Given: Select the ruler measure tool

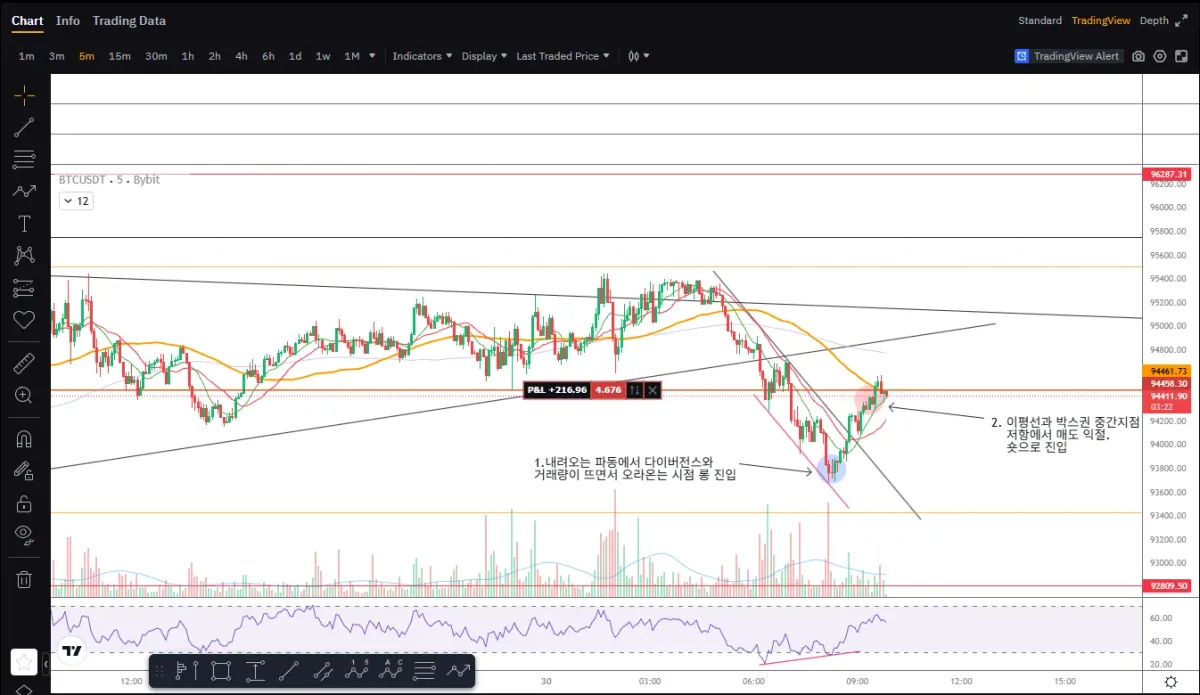Looking at the screenshot, I should coord(24,363).
